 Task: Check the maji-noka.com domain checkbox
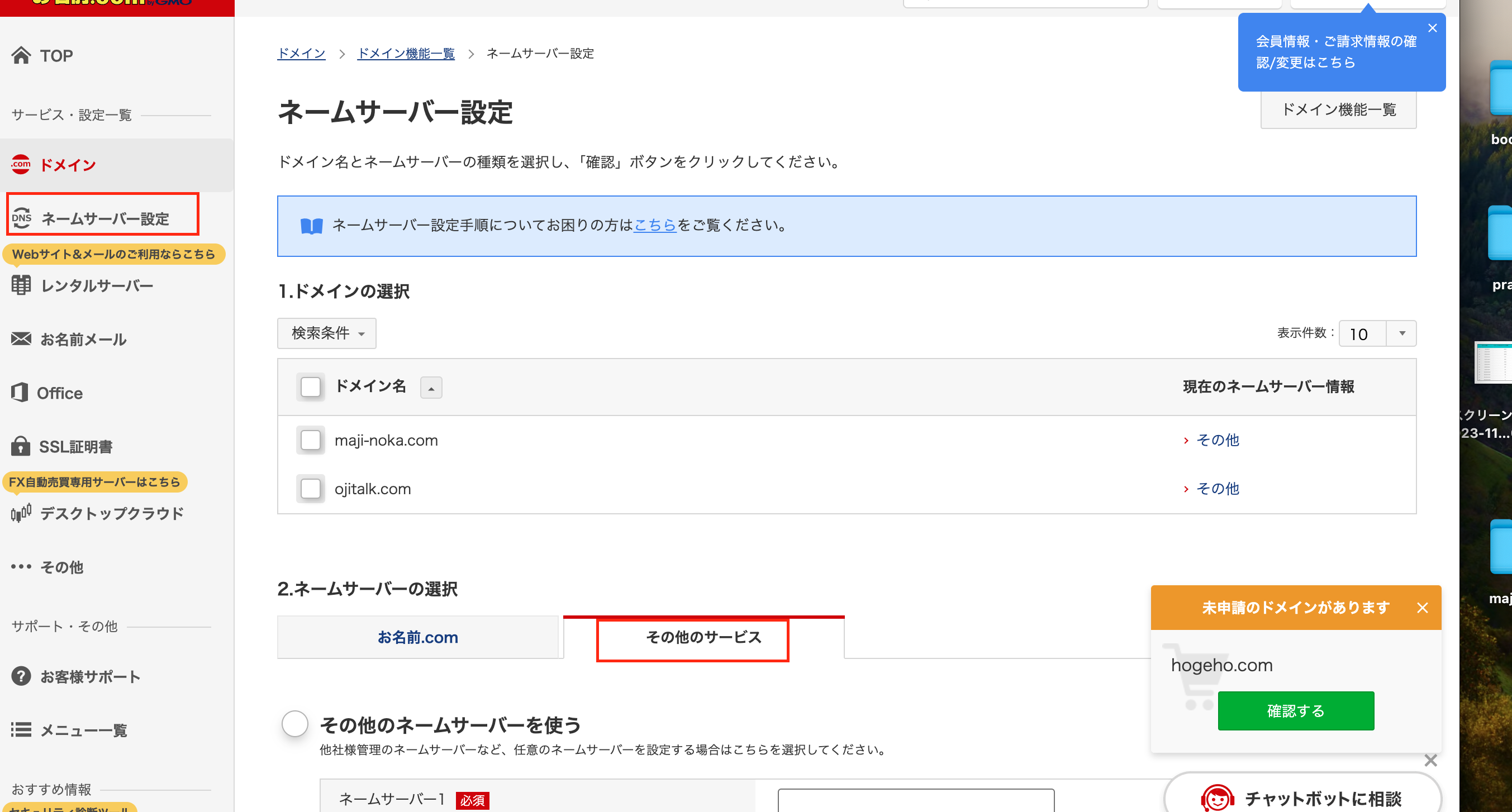tap(311, 440)
